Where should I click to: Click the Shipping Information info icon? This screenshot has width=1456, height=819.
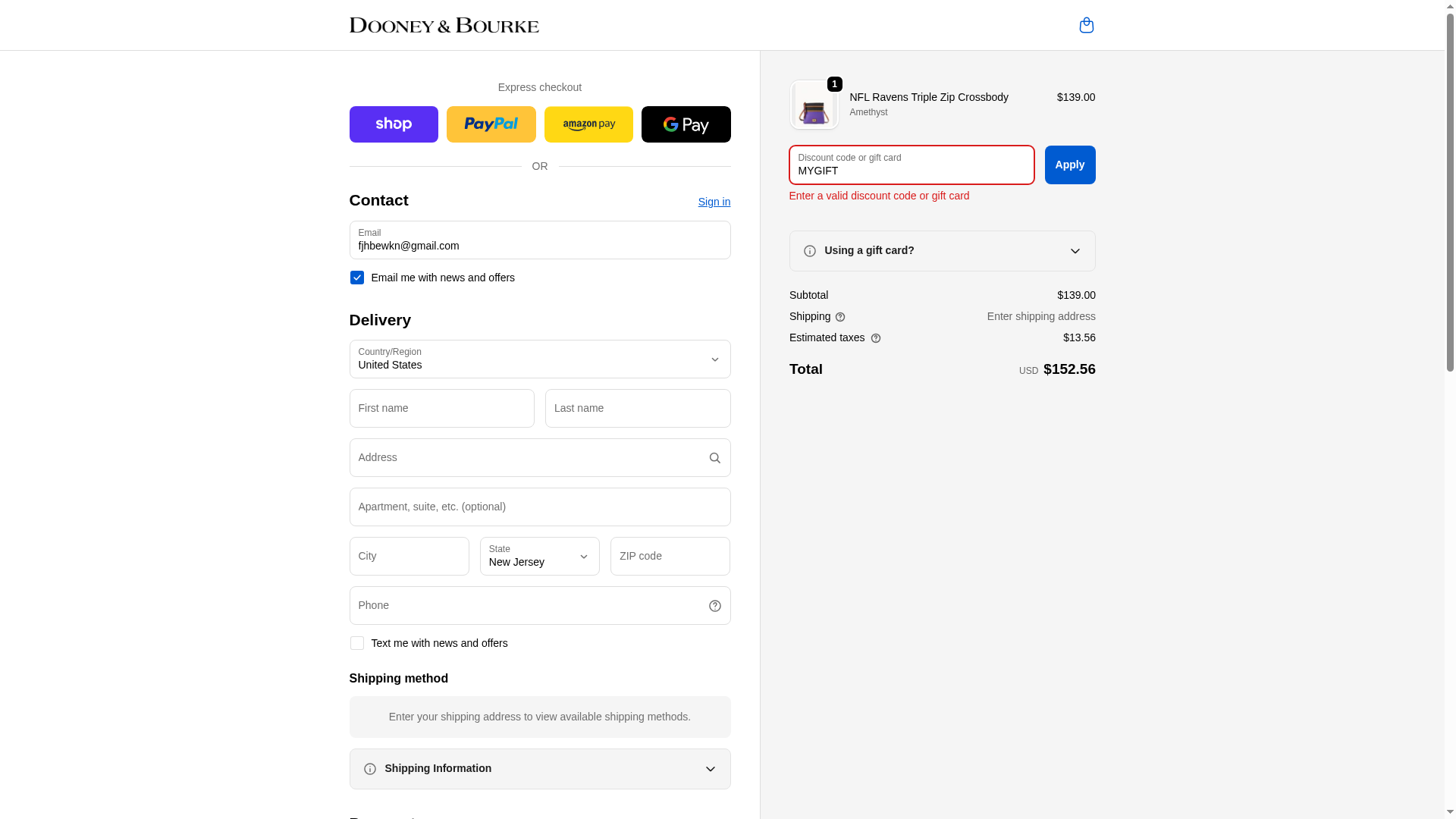(x=370, y=769)
